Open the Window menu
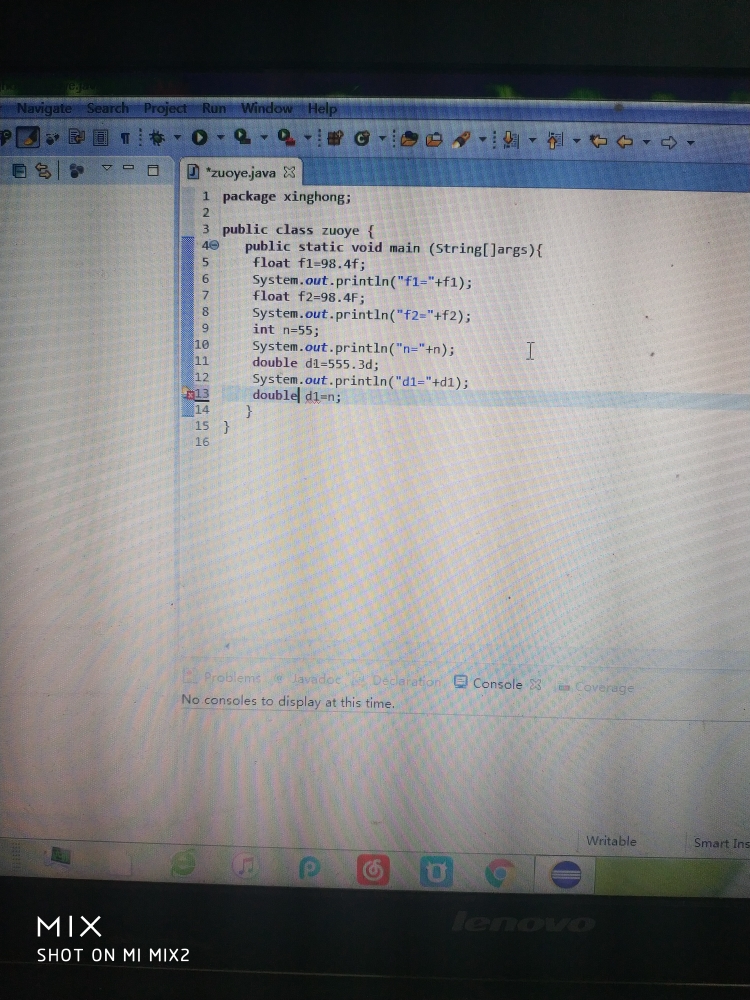 point(267,108)
